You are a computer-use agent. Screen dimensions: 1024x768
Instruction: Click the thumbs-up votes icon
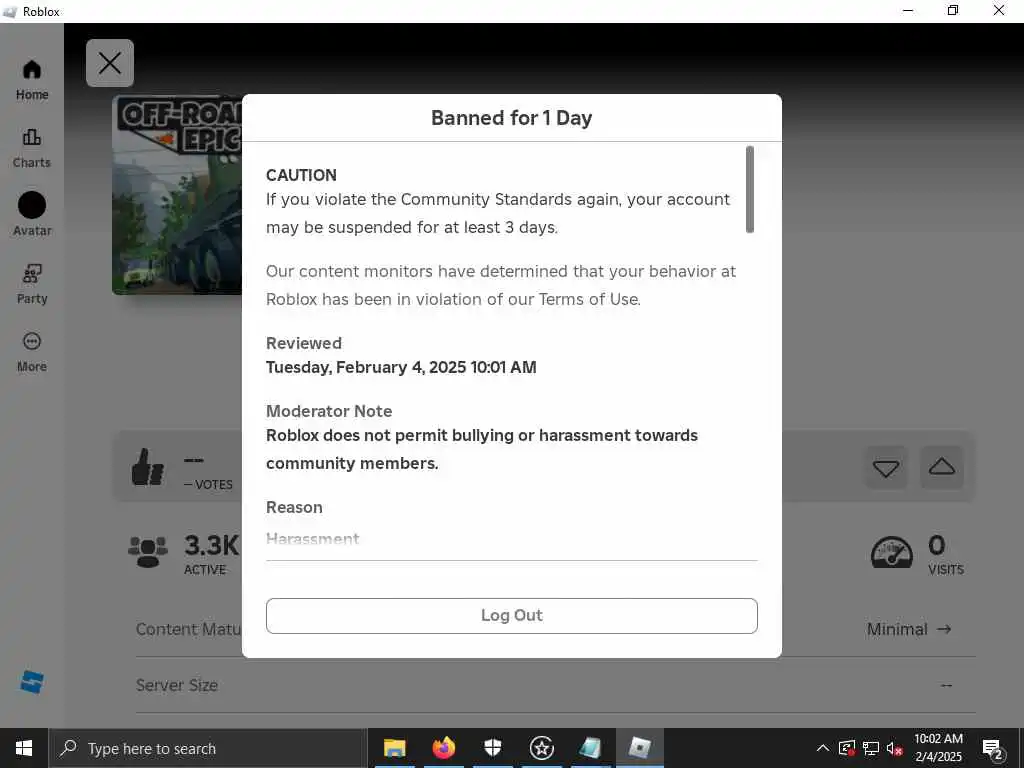click(x=148, y=468)
